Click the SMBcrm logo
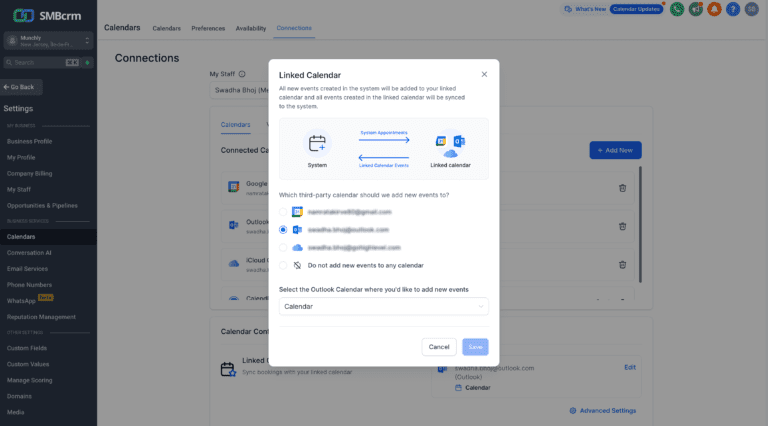 coord(47,16)
